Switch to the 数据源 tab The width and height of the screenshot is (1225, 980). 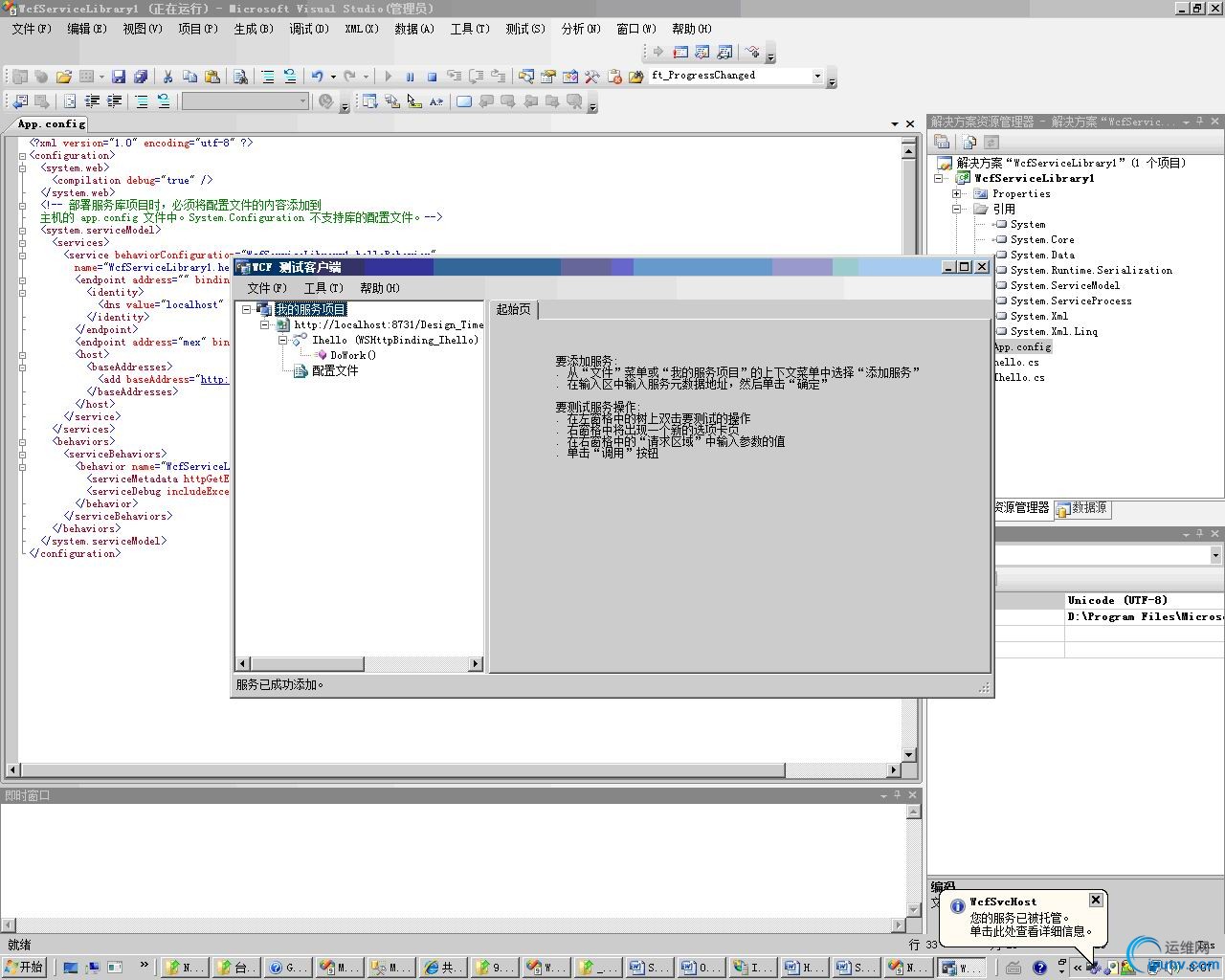click(1082, 508)
